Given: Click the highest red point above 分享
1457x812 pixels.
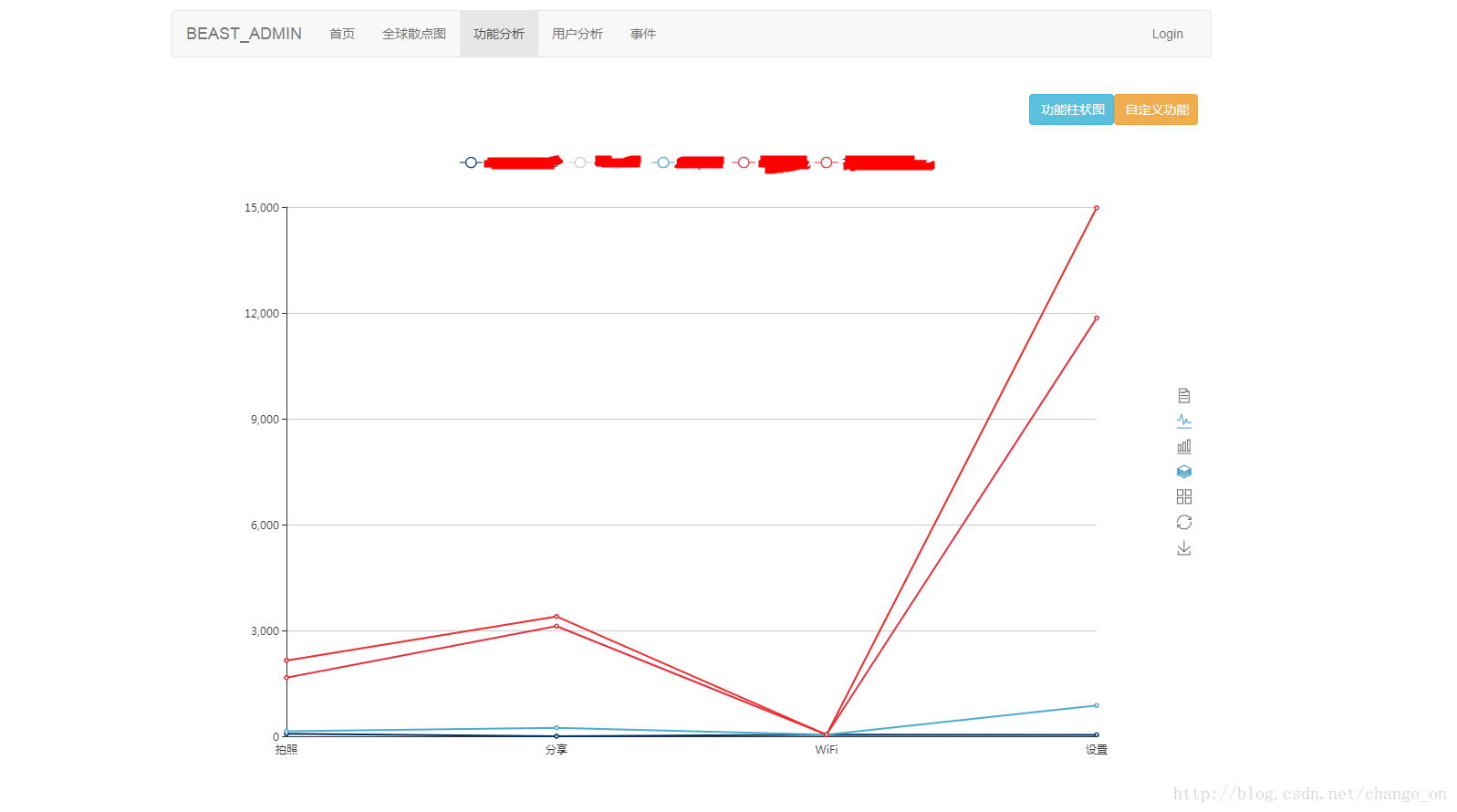Looking at the screenshot, I should click(x=557, y=617).
